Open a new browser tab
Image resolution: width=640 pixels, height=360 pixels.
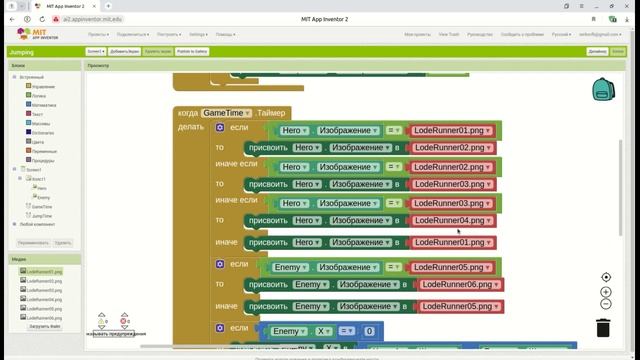[108, 6]
